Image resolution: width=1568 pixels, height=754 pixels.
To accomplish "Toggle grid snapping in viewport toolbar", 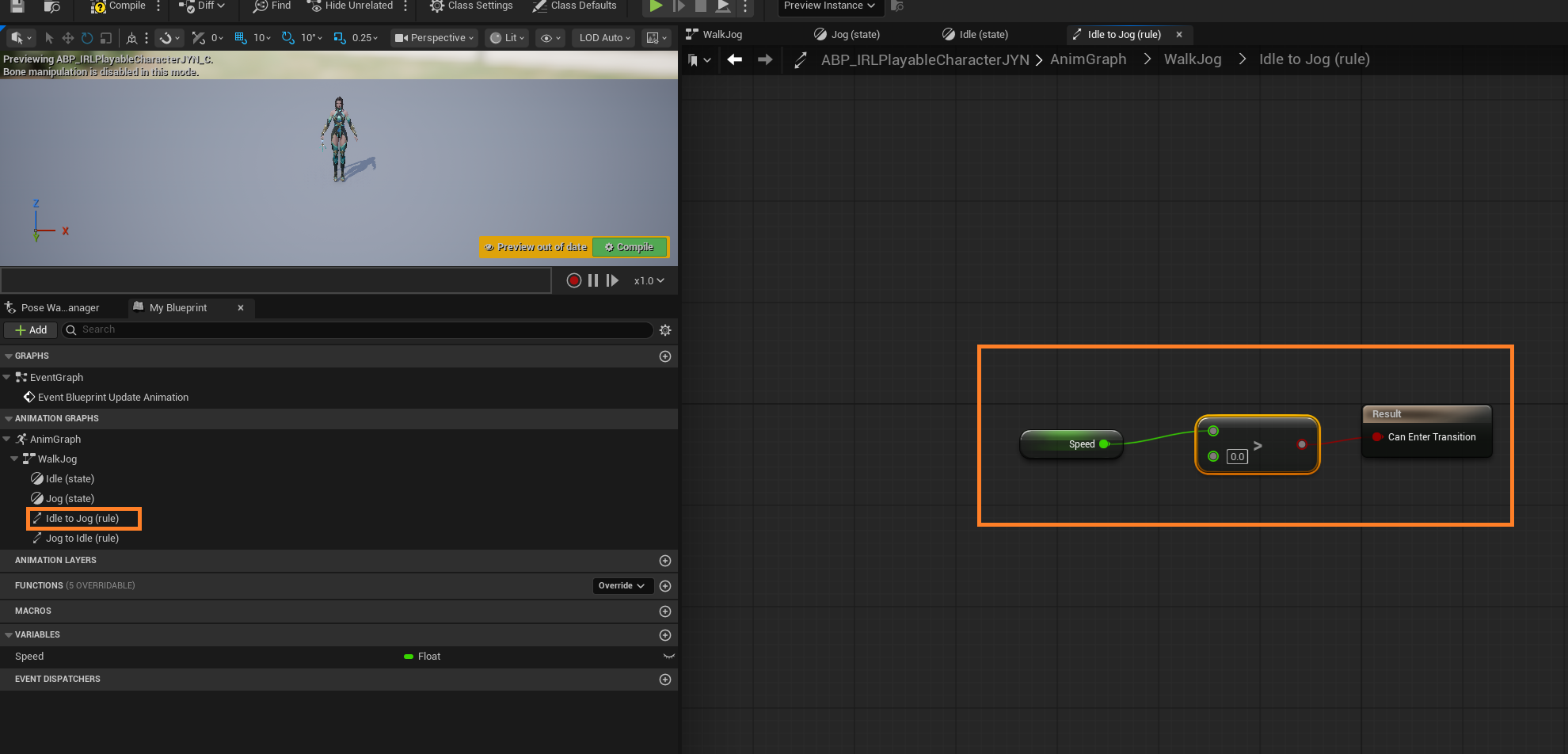I will 241,38.
